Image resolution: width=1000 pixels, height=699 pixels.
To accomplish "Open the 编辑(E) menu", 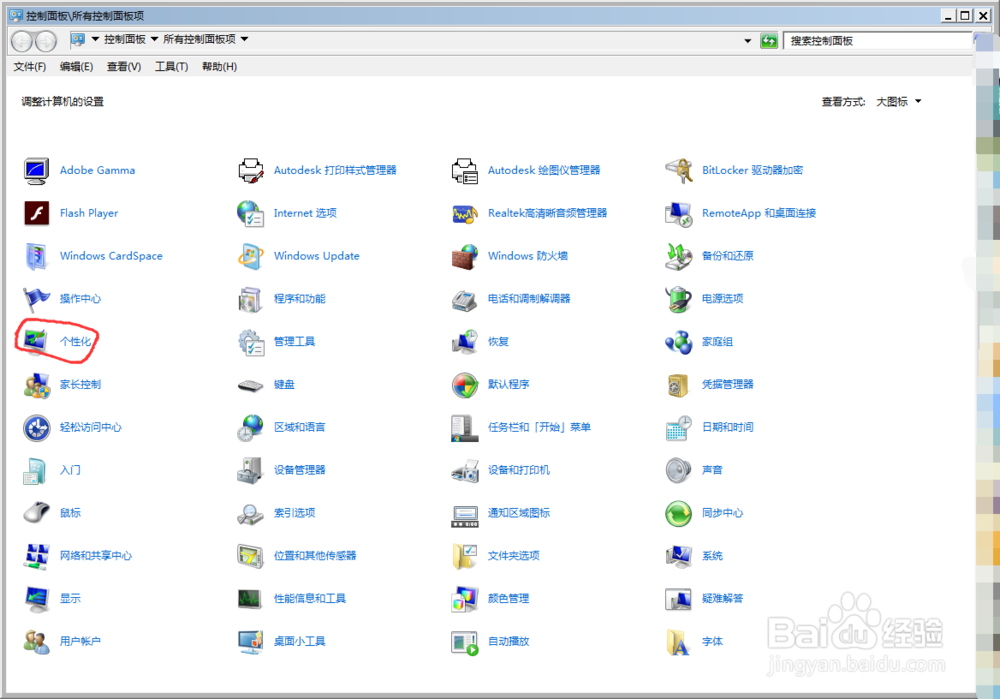I will click(x=77, y=66).
